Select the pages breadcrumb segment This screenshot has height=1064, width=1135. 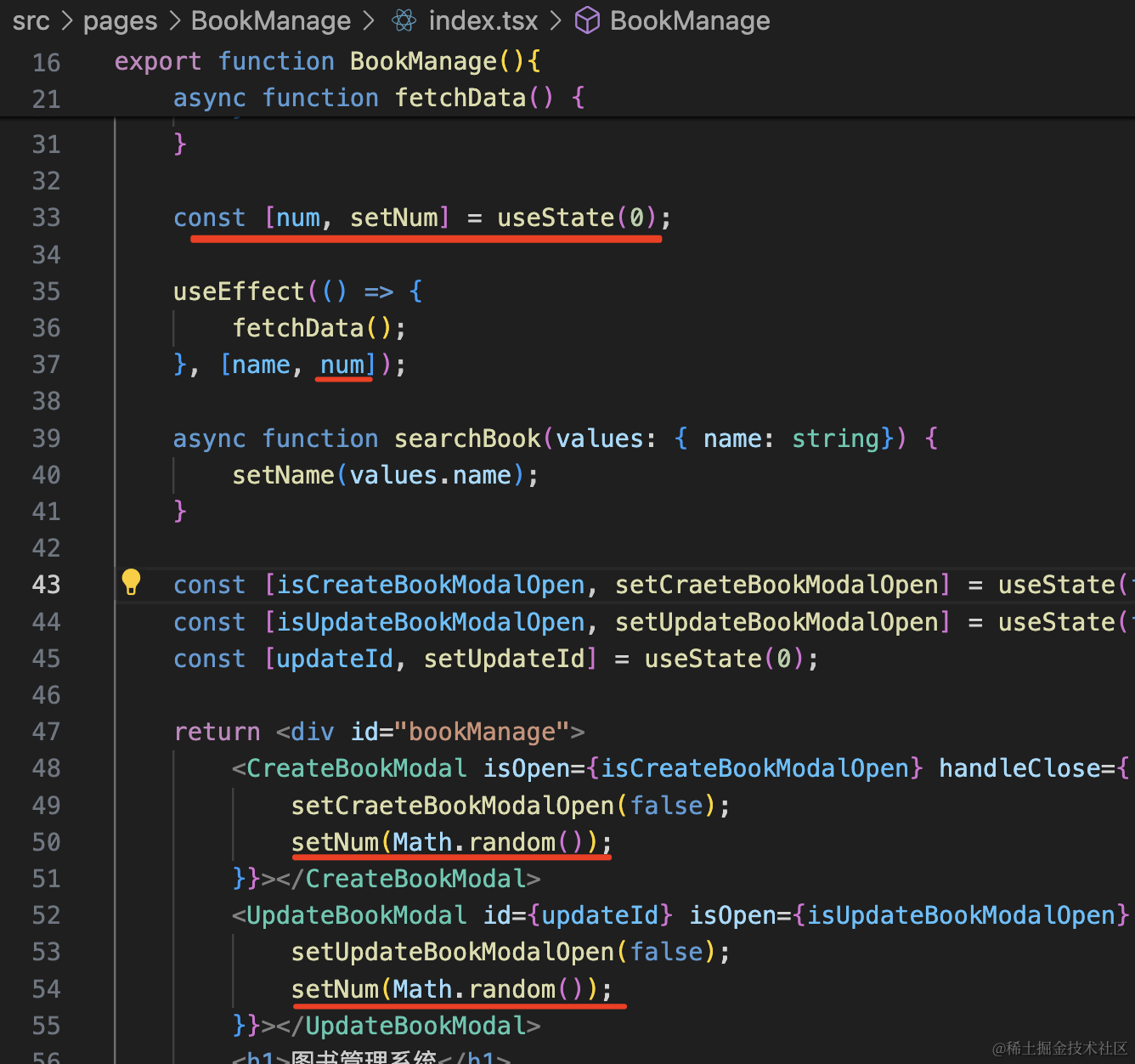120,20
